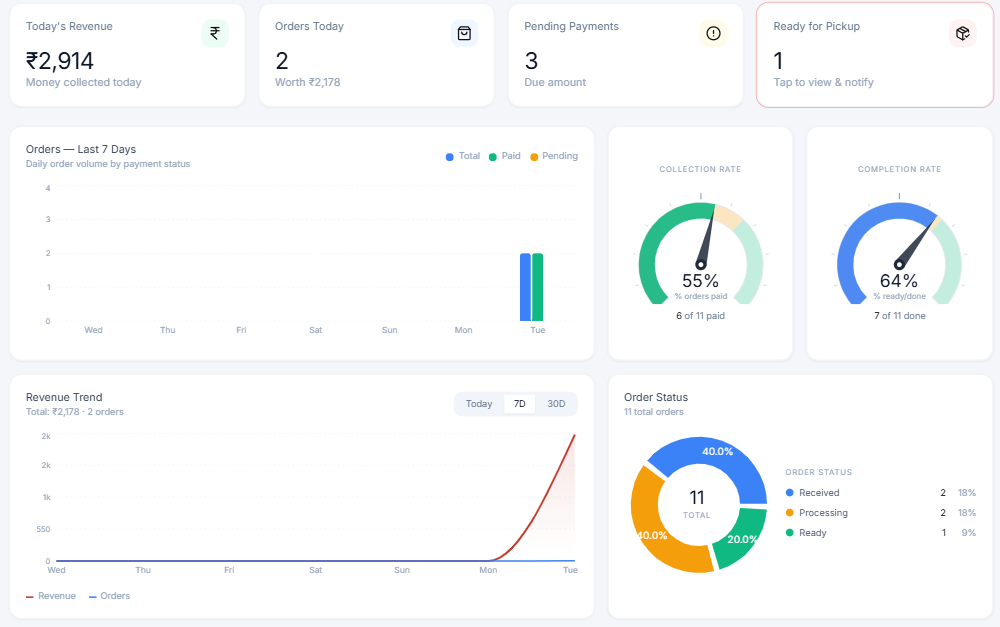Click the Revenue Trend heading
Screen dimensions: 1000x627
[x=64, y=397]
